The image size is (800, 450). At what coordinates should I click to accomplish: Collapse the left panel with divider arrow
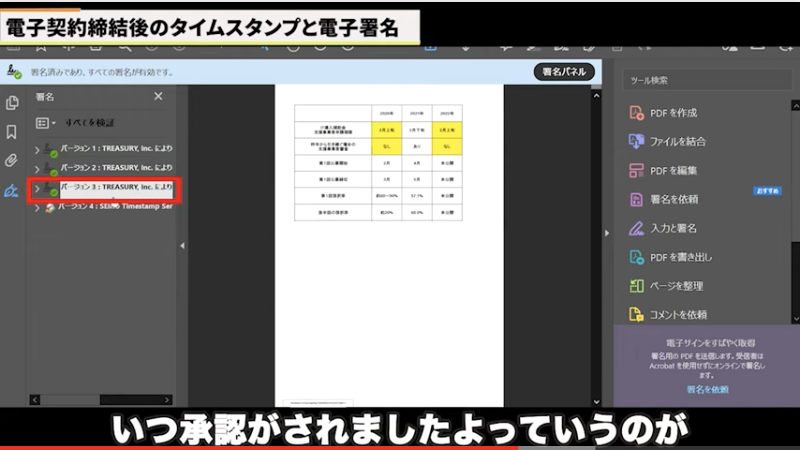click(x=182, y=245)
